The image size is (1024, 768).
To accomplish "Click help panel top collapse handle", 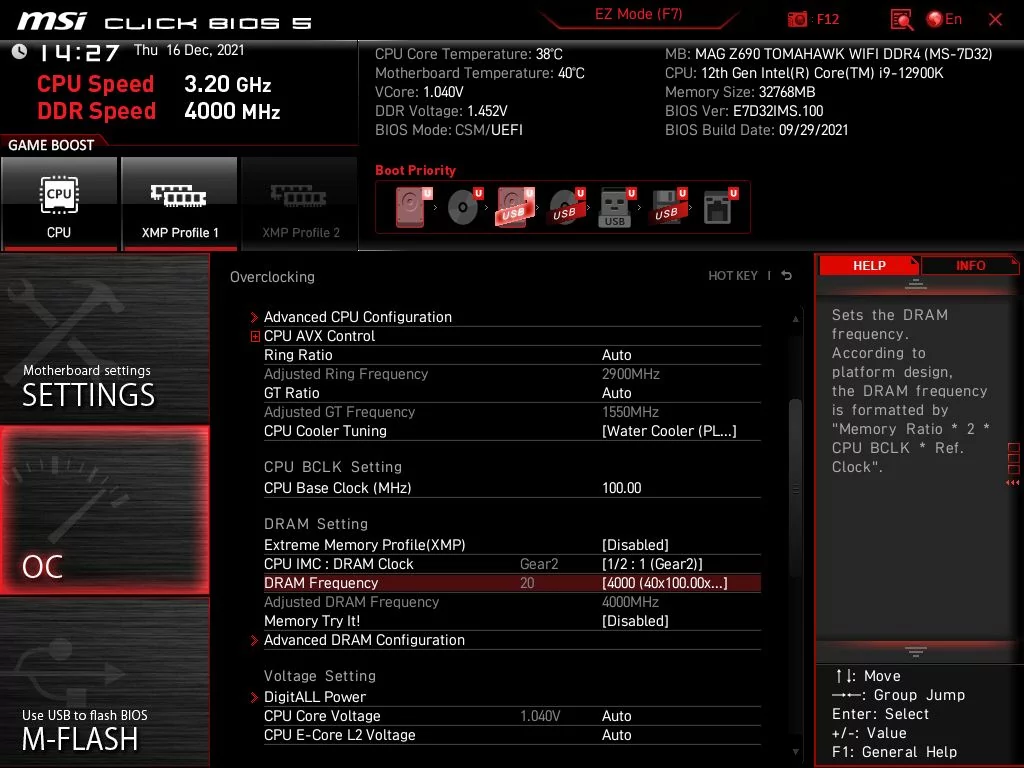I will (x=916, y=285).
